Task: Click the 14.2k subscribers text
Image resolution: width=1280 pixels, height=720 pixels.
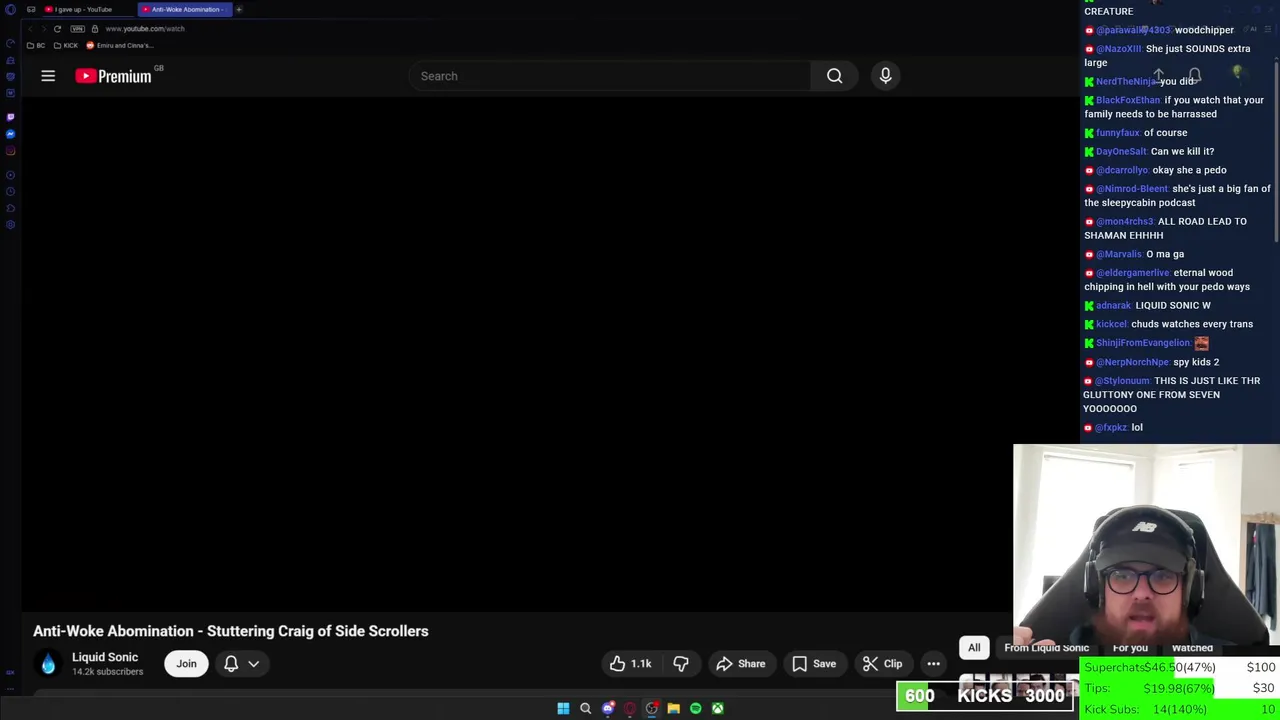Action: (x=107, y=672)
